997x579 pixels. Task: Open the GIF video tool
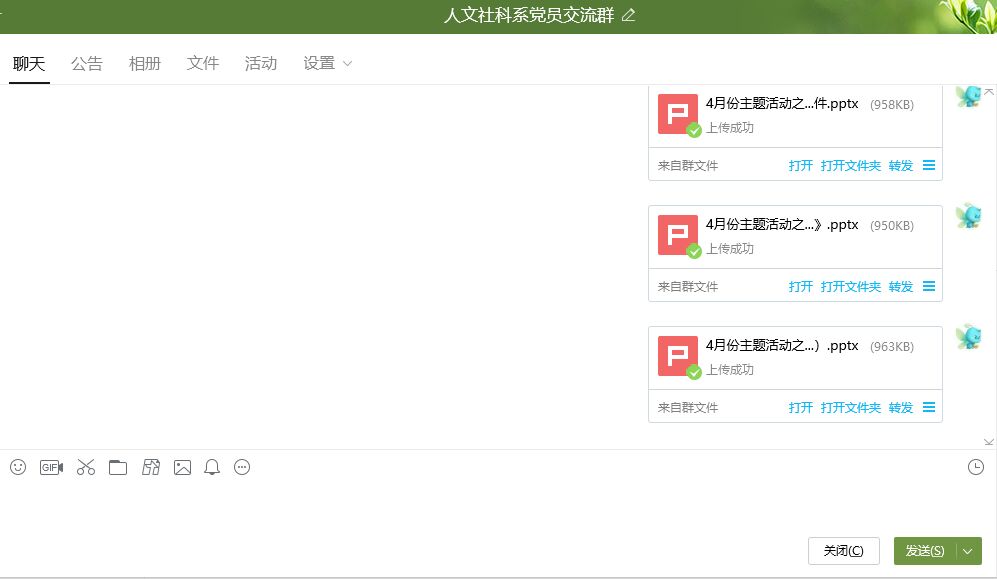tap(52, 467)
